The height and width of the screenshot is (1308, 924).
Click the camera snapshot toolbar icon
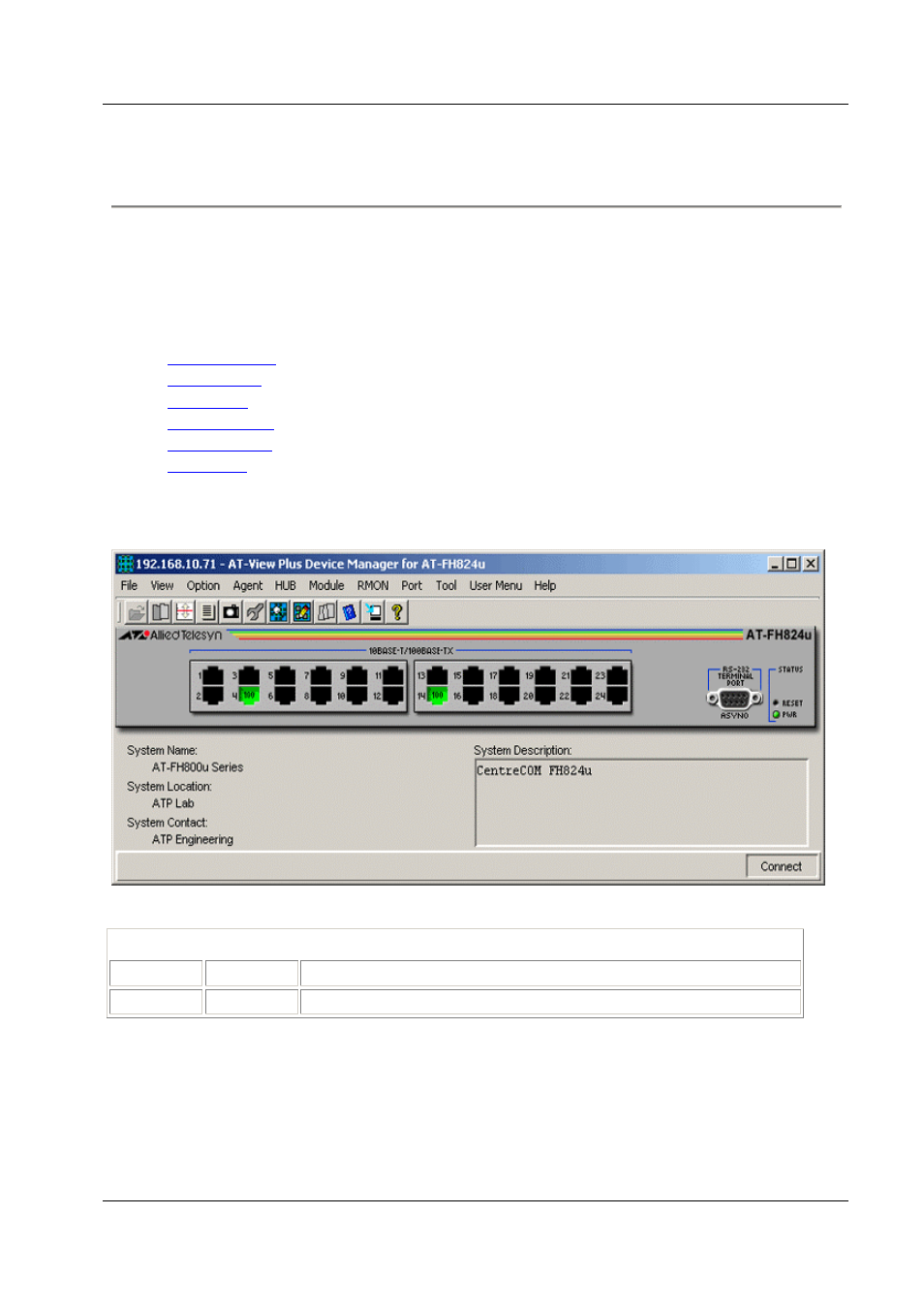[x=231, y=612]
